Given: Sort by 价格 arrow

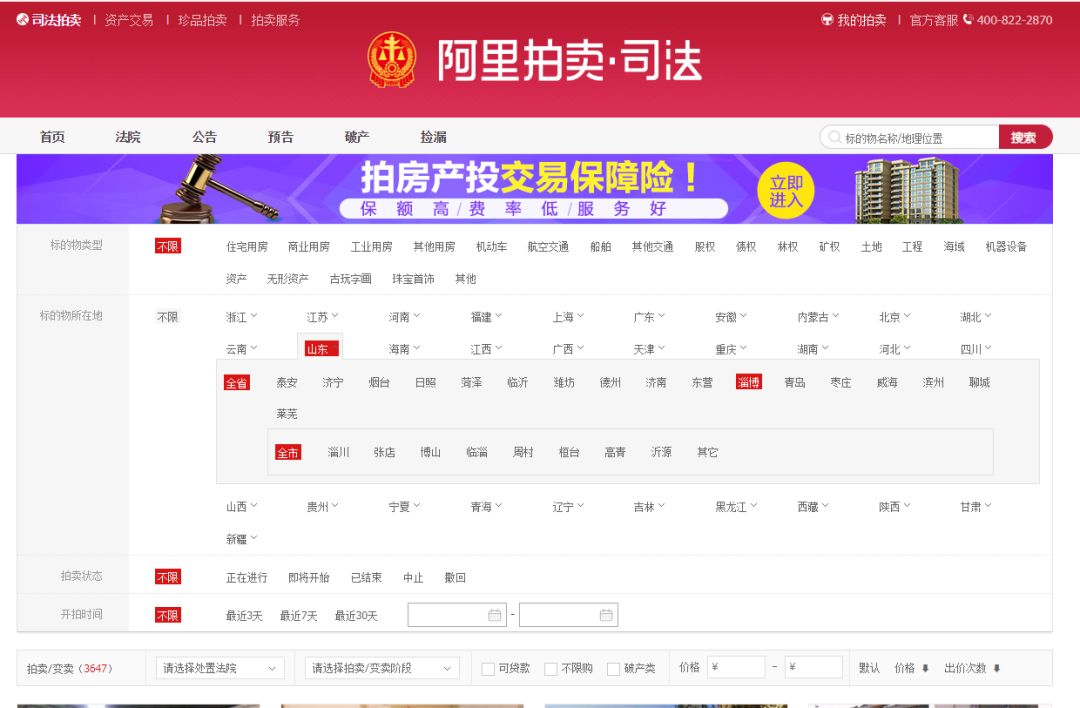Looking at the screenshot, I should click(x=925, y=668).
